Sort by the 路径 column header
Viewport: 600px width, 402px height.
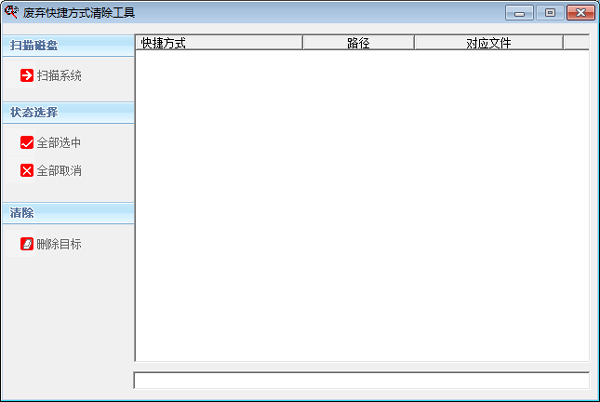(358, 42)
